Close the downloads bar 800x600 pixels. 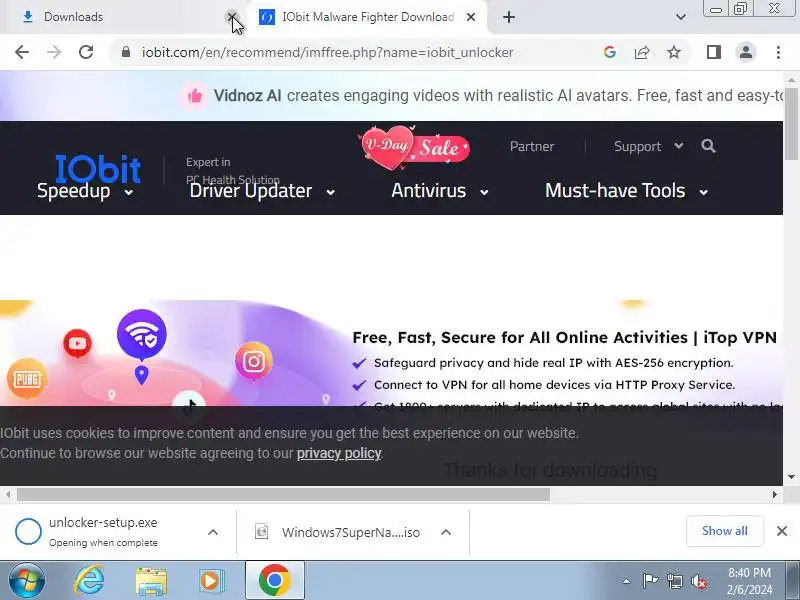tap(782, 531)
